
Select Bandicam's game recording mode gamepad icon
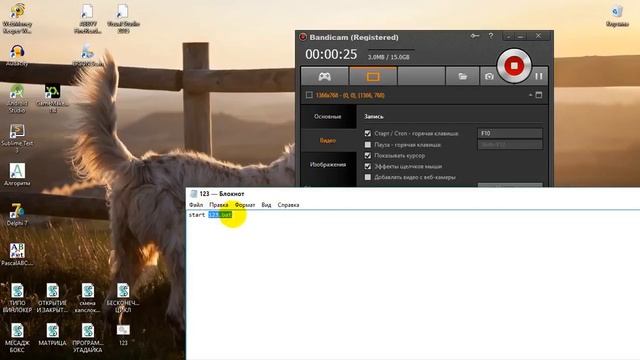tap(324, 76)
